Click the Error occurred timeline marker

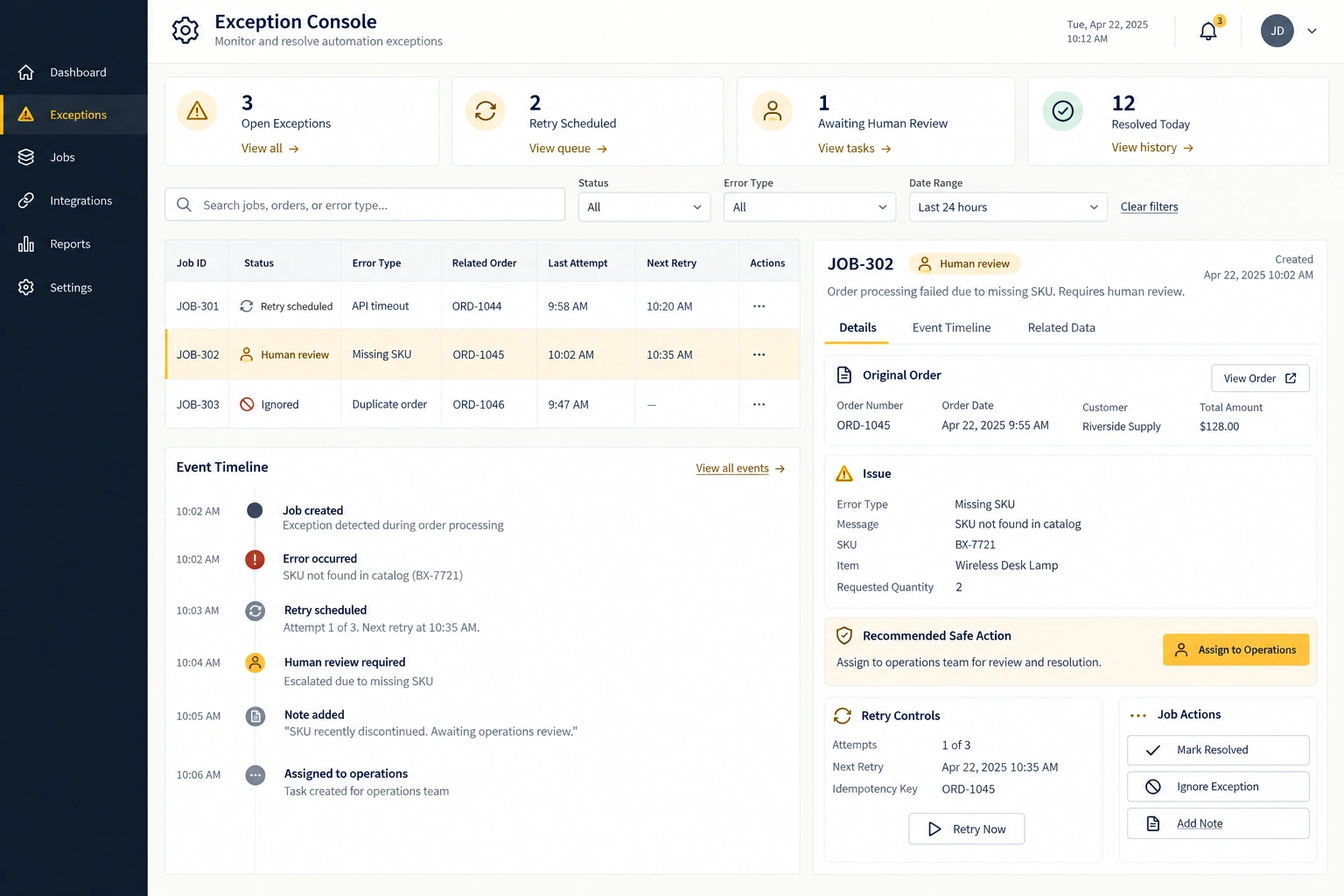[x=255, y=559]
